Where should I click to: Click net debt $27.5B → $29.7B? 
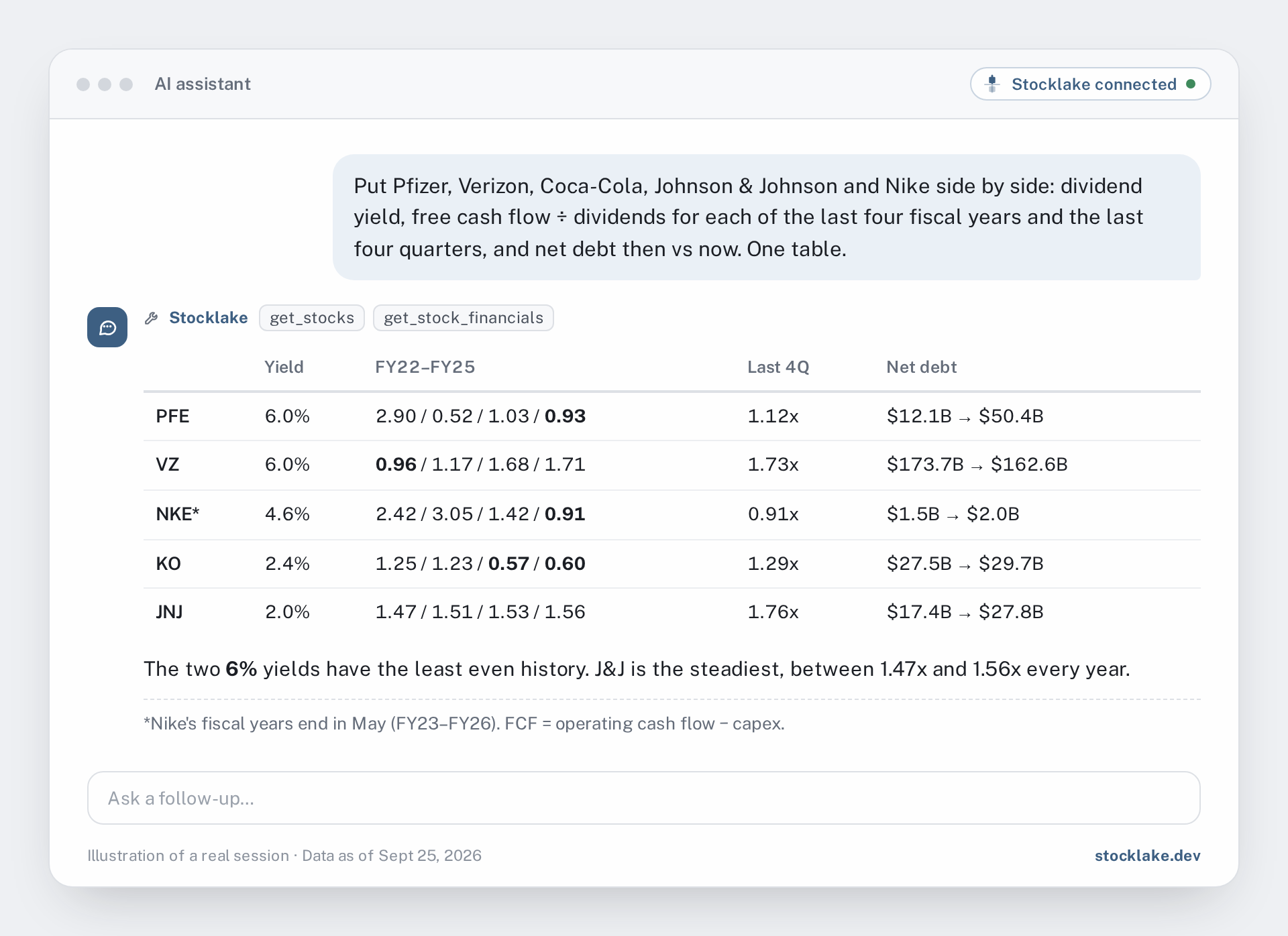[965, 564]
